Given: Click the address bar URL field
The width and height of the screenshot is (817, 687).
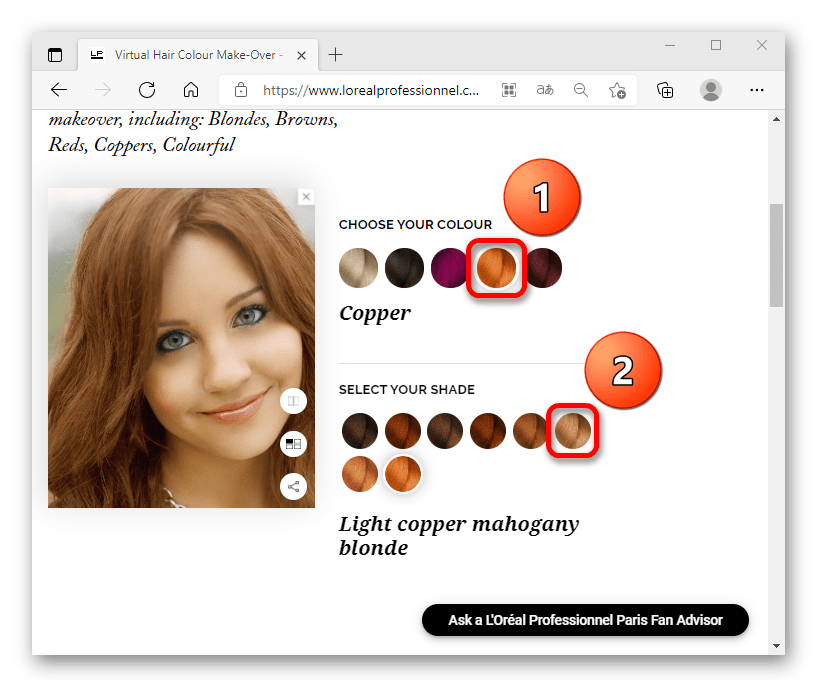Looking at the screenshot, I should point(370,90).
